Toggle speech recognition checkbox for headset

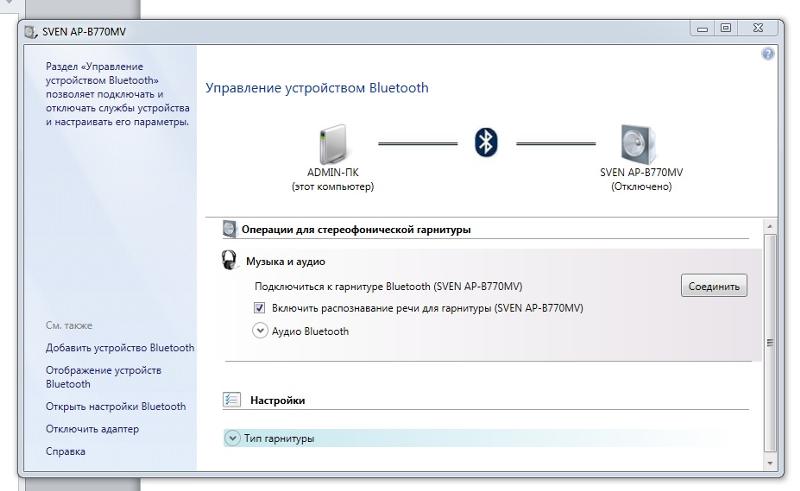coord(259,308)
